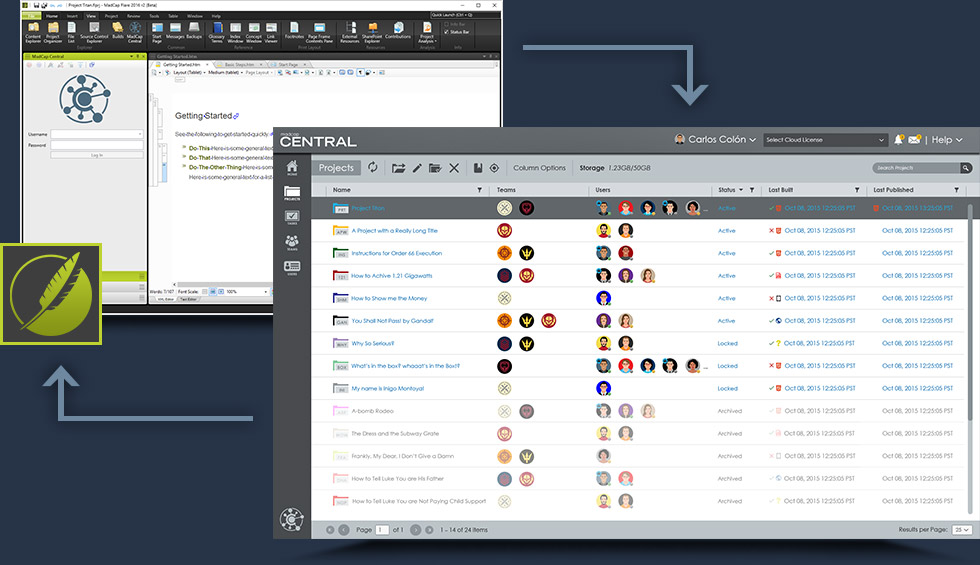The image size is (980, 565).
Task: Open Concept Window in Flare ribbon
Action: point(254,32)
